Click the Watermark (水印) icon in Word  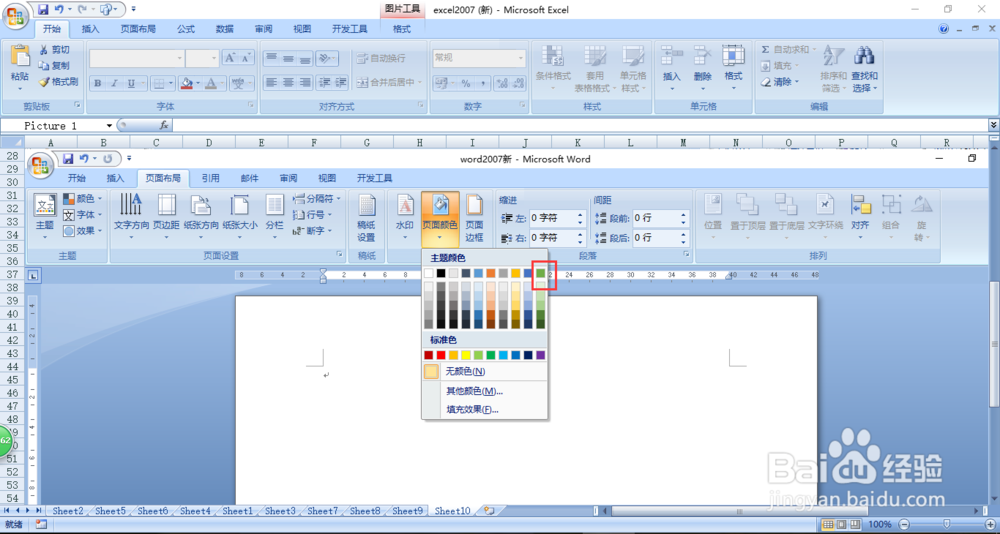(x=405, y=204)
